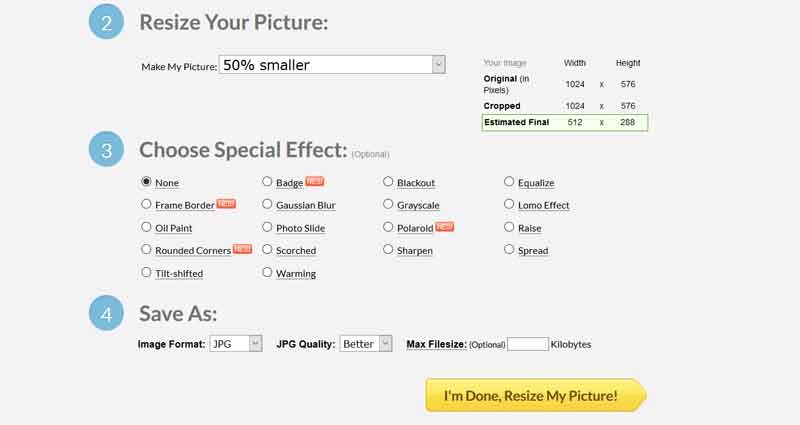Pick the Sharpen effect
This screenshot has width=800, height=425.
(x=388, y=250)
